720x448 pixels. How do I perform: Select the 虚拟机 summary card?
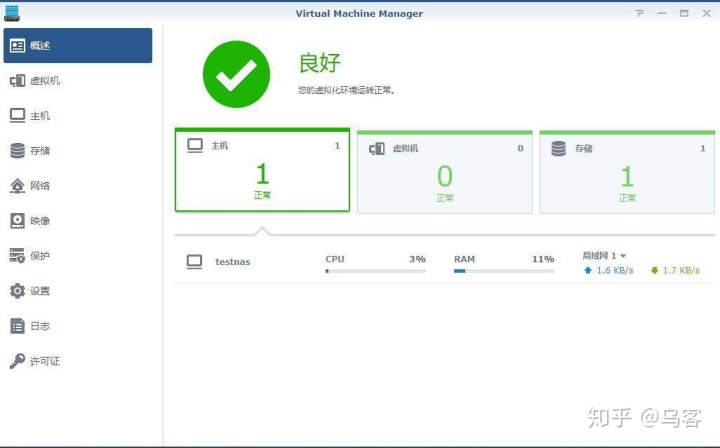coord(444,172)
